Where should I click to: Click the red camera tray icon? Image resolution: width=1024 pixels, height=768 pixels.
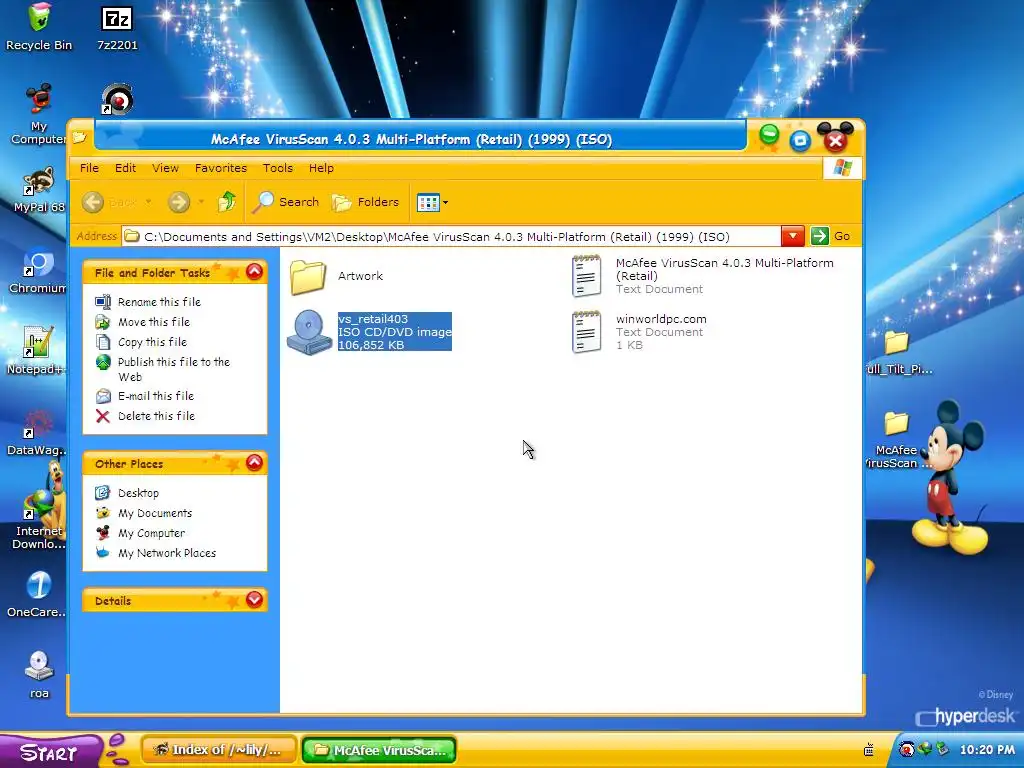(x=906, y=749)
